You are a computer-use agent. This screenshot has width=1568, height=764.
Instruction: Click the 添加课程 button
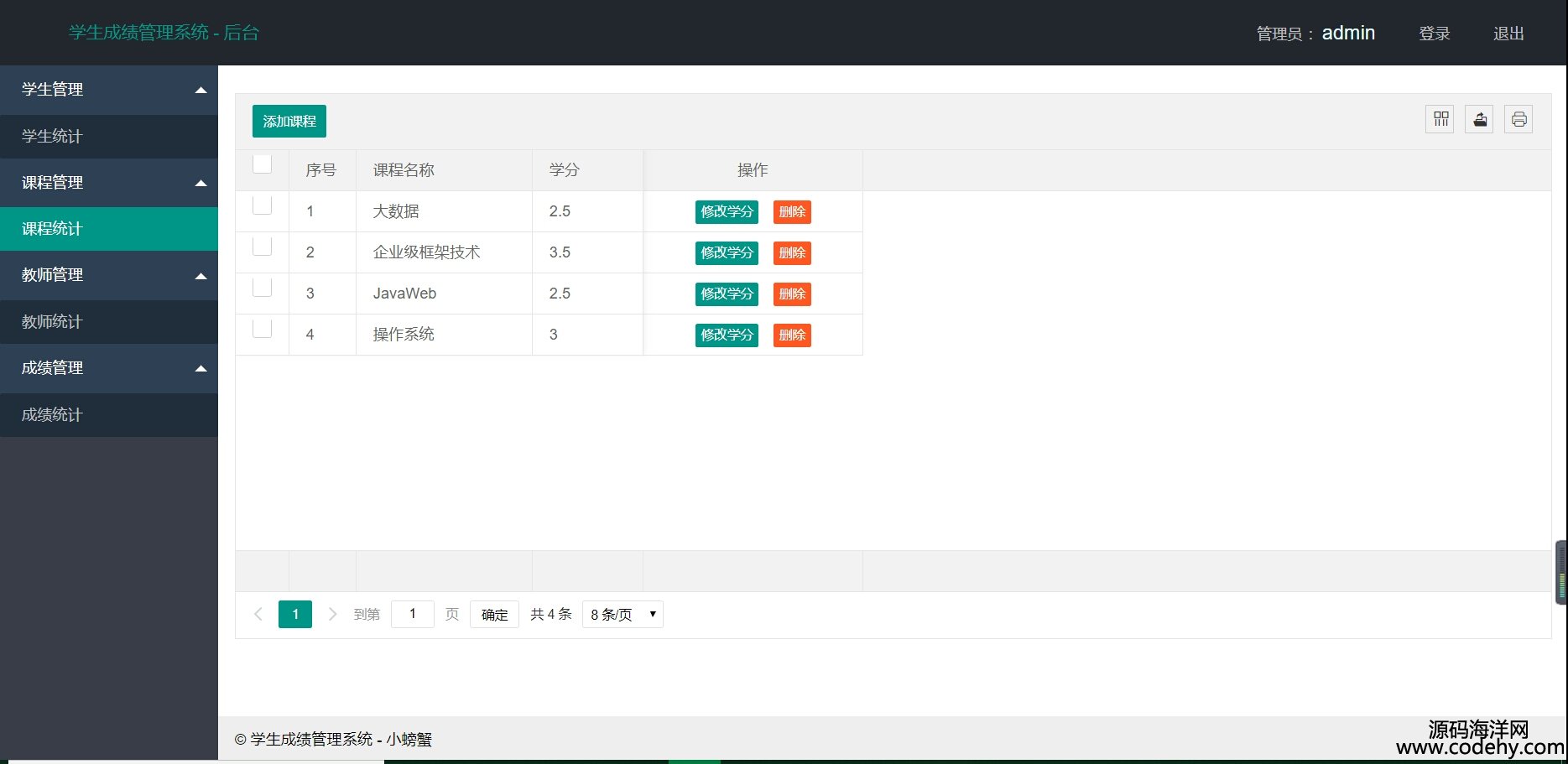pyautogui.click(x=289, y=122)
